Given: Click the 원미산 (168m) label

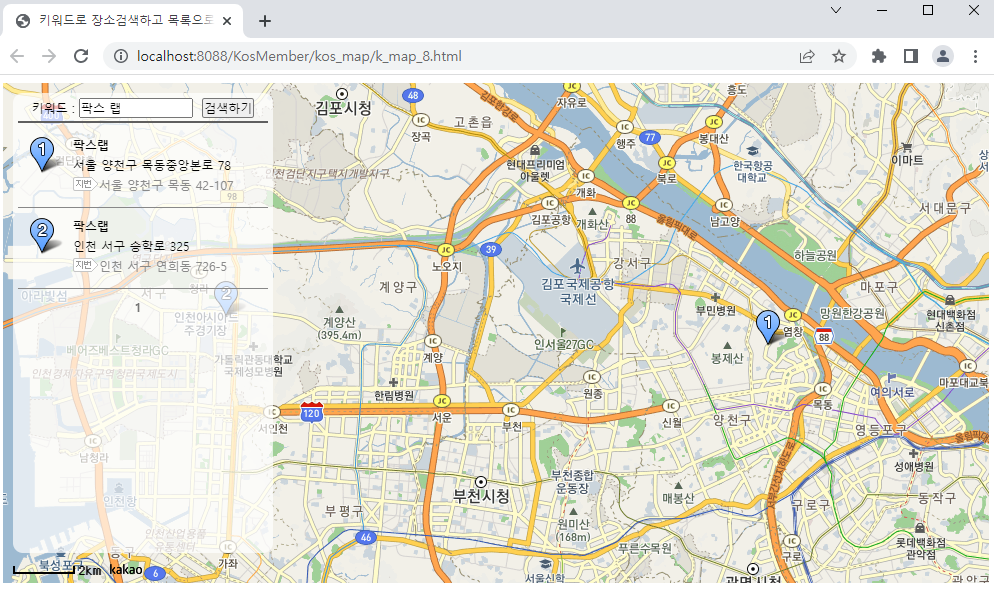Looking at the screenshot, I should coord(573,531).
